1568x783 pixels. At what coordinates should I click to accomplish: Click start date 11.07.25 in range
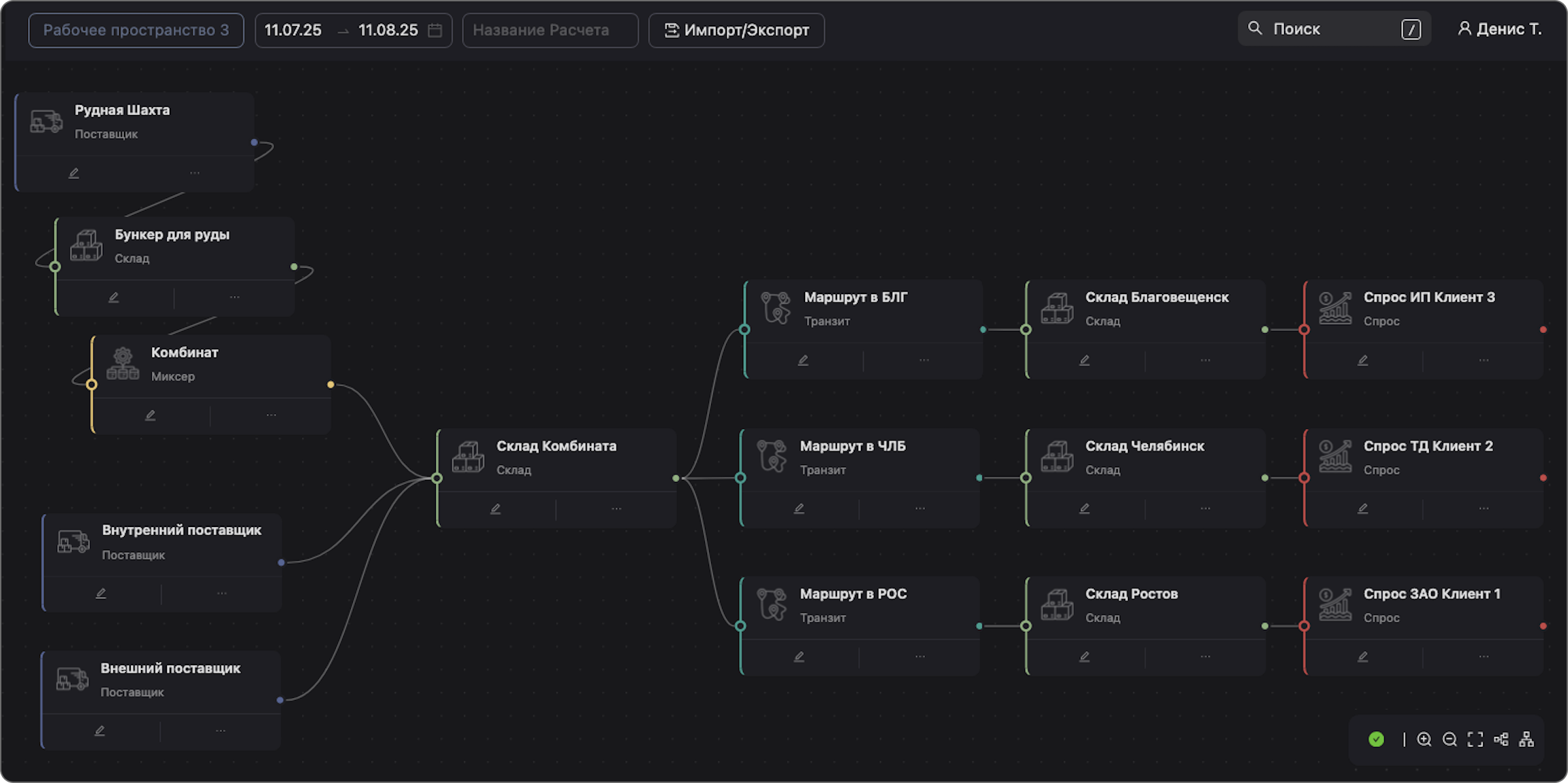coord(293,31)
